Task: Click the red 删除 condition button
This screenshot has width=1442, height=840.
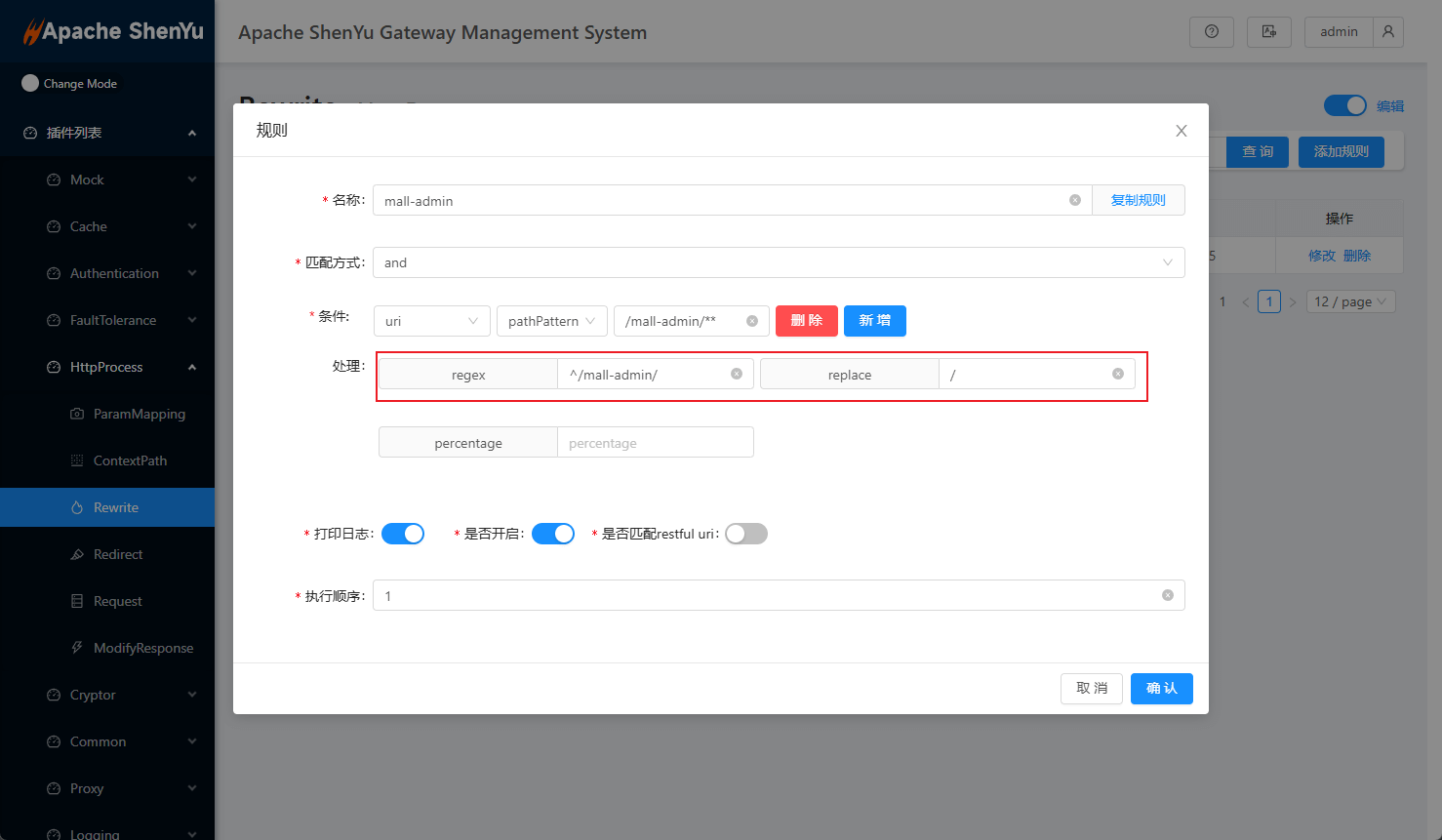Action: pos(806,321)
